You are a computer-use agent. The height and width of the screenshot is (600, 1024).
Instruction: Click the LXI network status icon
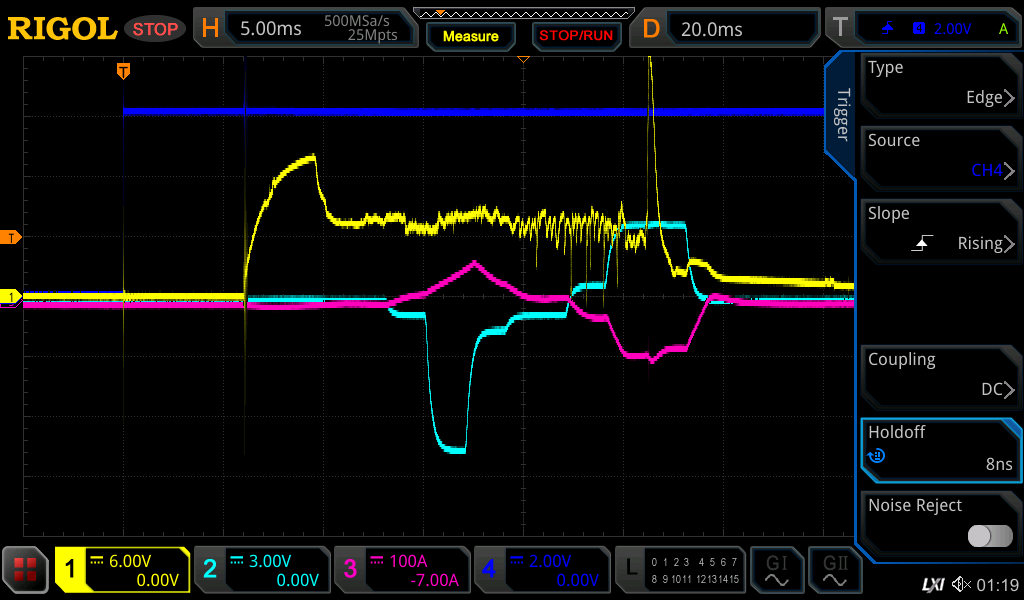pyautogui.click(x=932, y=584)
